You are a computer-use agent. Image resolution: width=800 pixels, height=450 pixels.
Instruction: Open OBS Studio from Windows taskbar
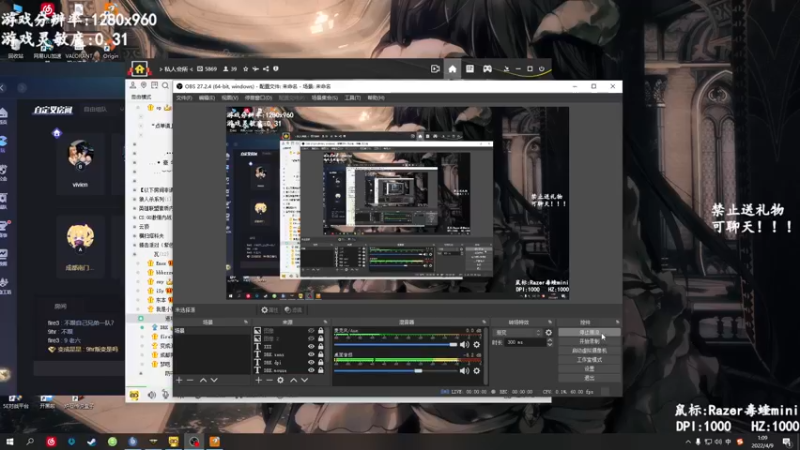click(x=194, y=441)
